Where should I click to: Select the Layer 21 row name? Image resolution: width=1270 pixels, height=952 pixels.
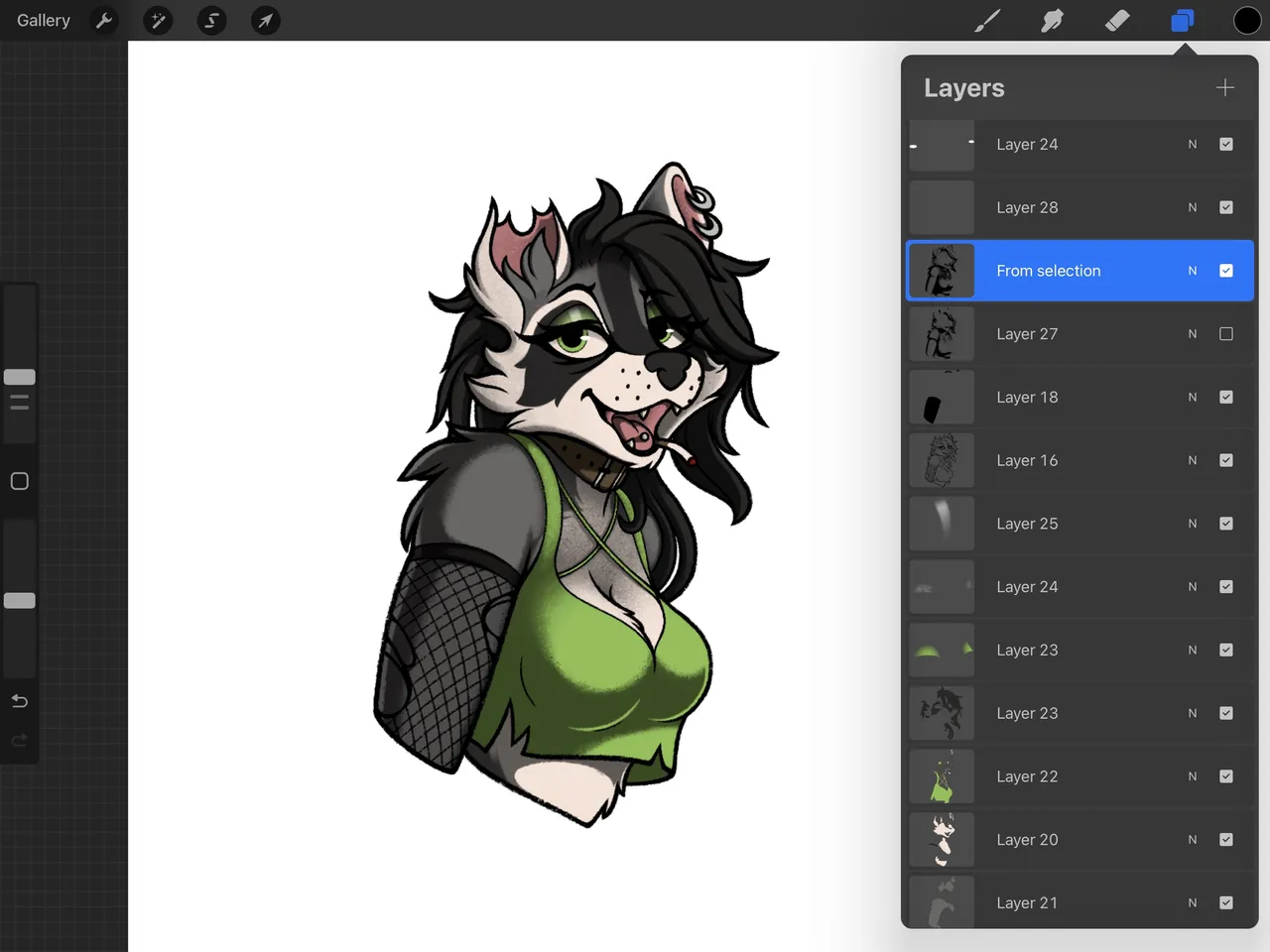point(1027,902)
